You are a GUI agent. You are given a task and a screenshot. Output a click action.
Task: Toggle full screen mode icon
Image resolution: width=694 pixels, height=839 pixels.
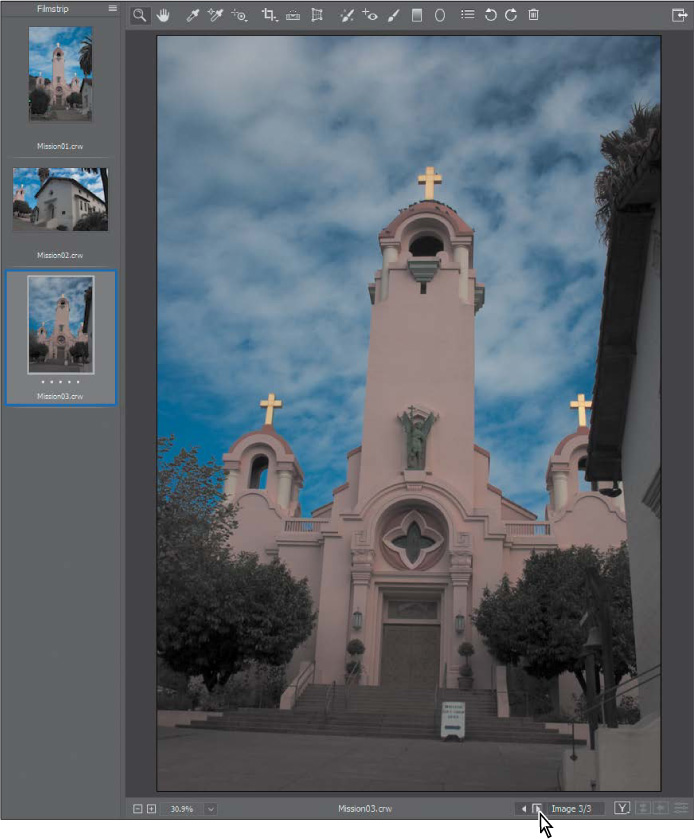click(680, 15)
